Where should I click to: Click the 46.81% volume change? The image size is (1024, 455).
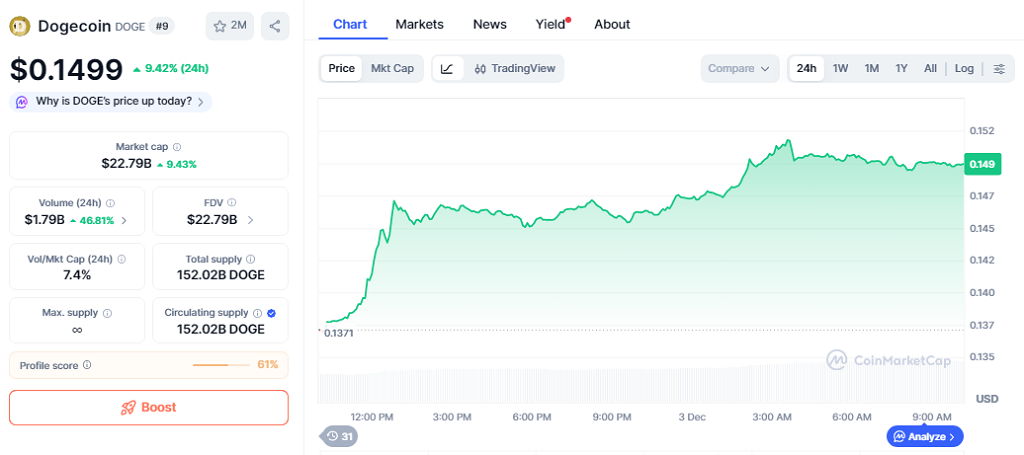[97, 220]
